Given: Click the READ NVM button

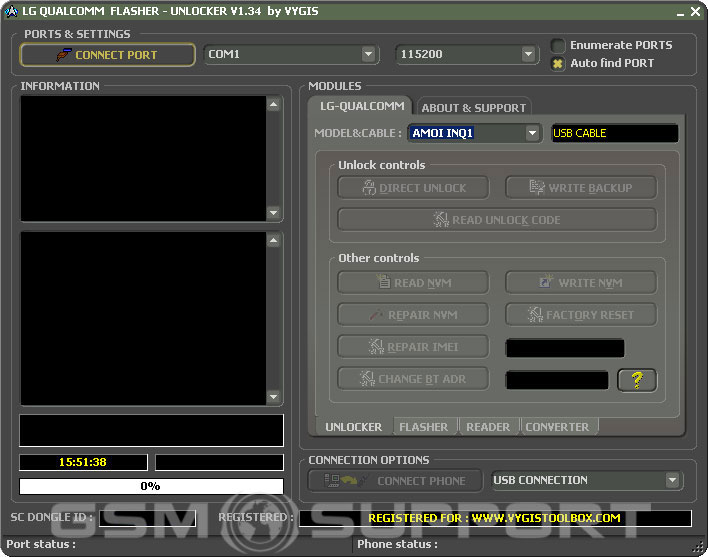Looking at the screenshot, I should click(413, 283).
